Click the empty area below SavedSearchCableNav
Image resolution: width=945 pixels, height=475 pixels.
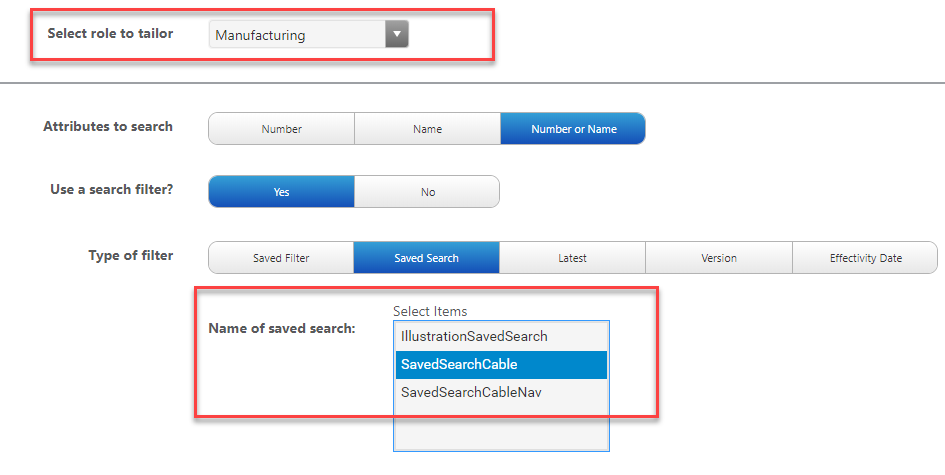coord(501,428)
